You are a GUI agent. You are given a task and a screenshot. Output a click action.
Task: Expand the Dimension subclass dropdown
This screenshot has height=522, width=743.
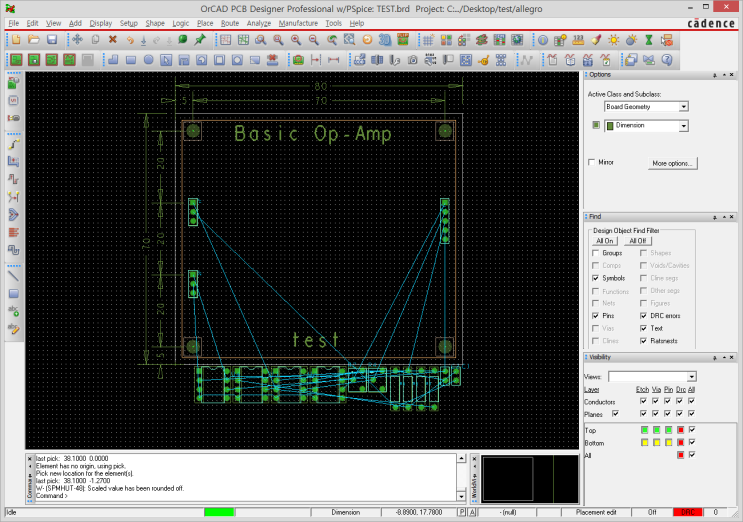[684, 126]
